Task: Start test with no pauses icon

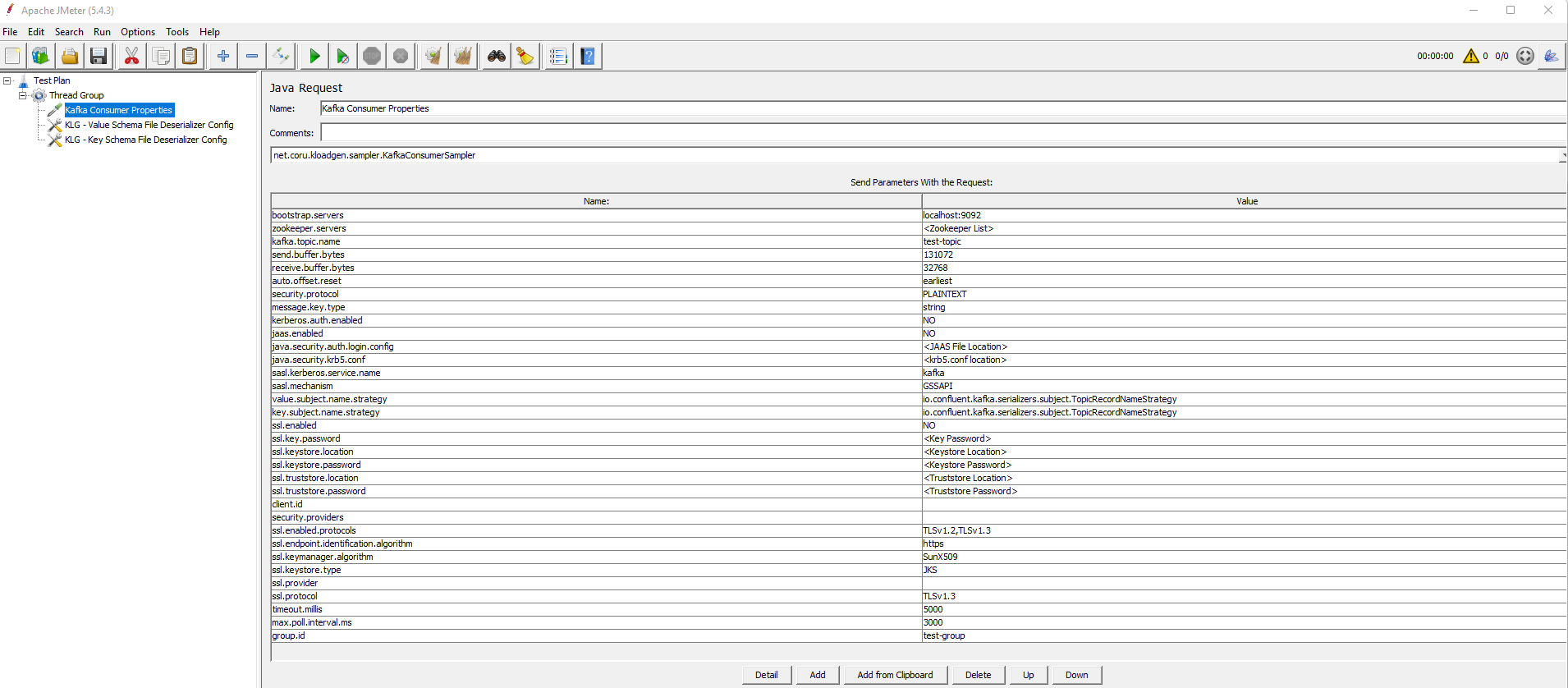Action: 343,56
